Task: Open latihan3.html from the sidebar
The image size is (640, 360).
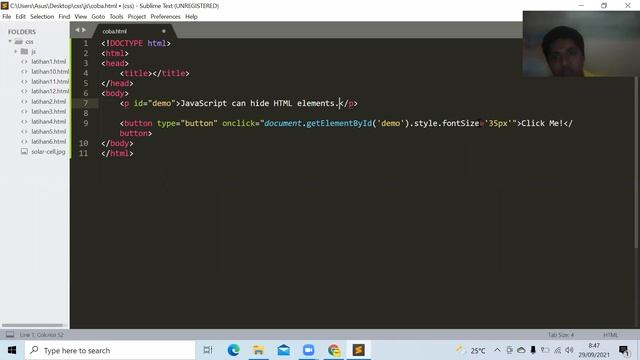Action: coord(49,111)
